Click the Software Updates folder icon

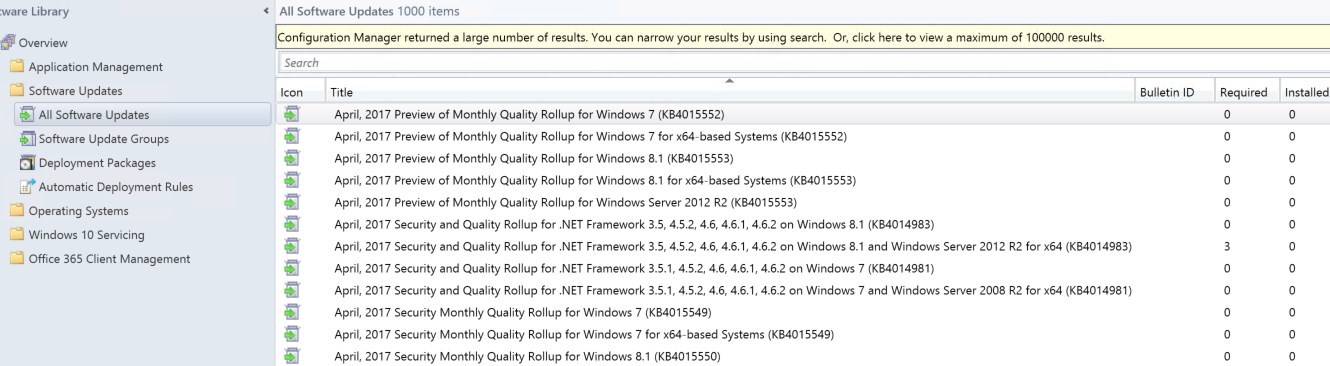(x=16, y=91)
